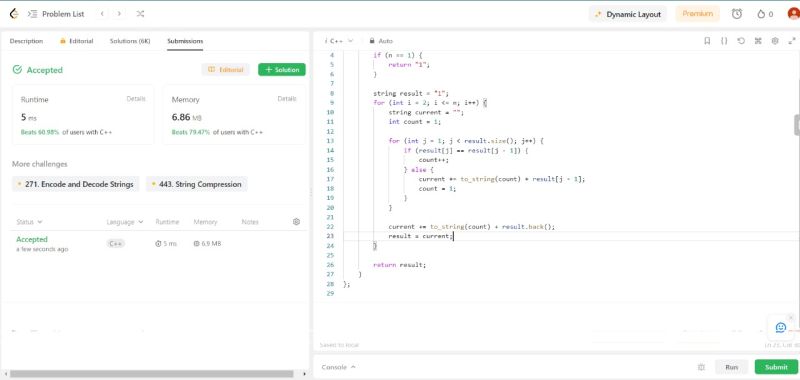
Task: Switch to the Description tab
Action: click(26, 41)
